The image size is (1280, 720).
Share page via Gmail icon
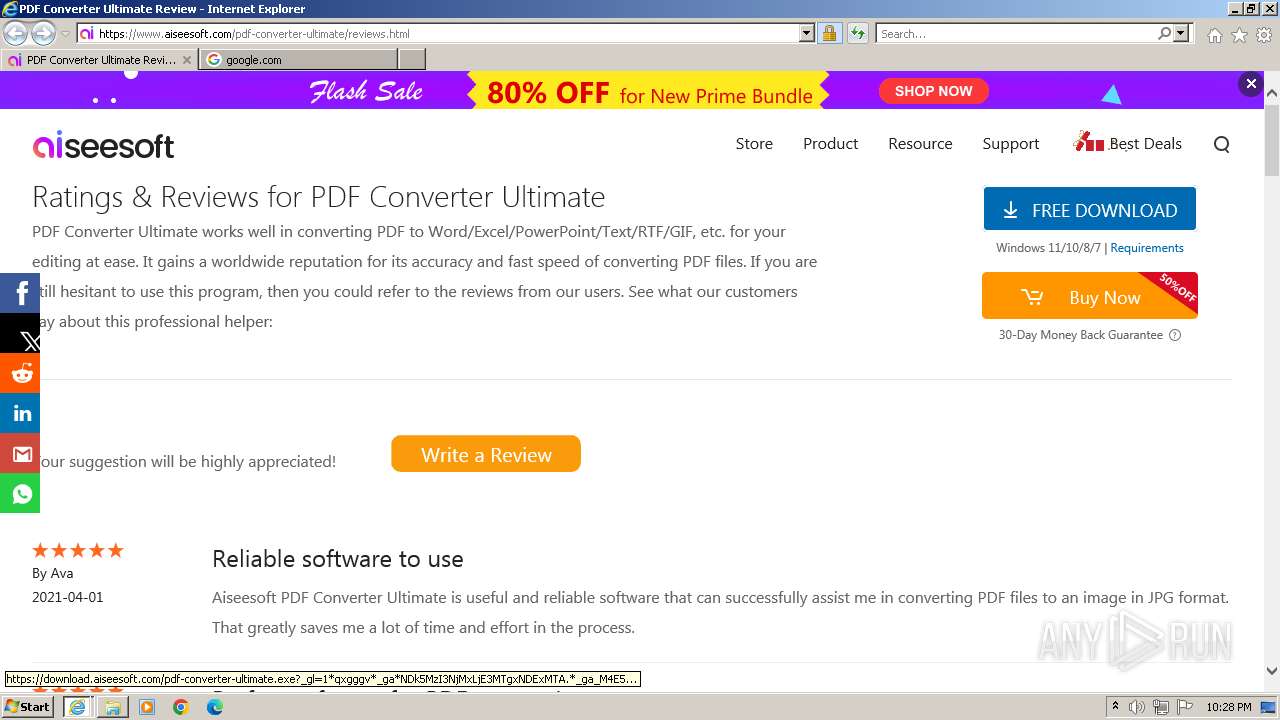[20, 453]
